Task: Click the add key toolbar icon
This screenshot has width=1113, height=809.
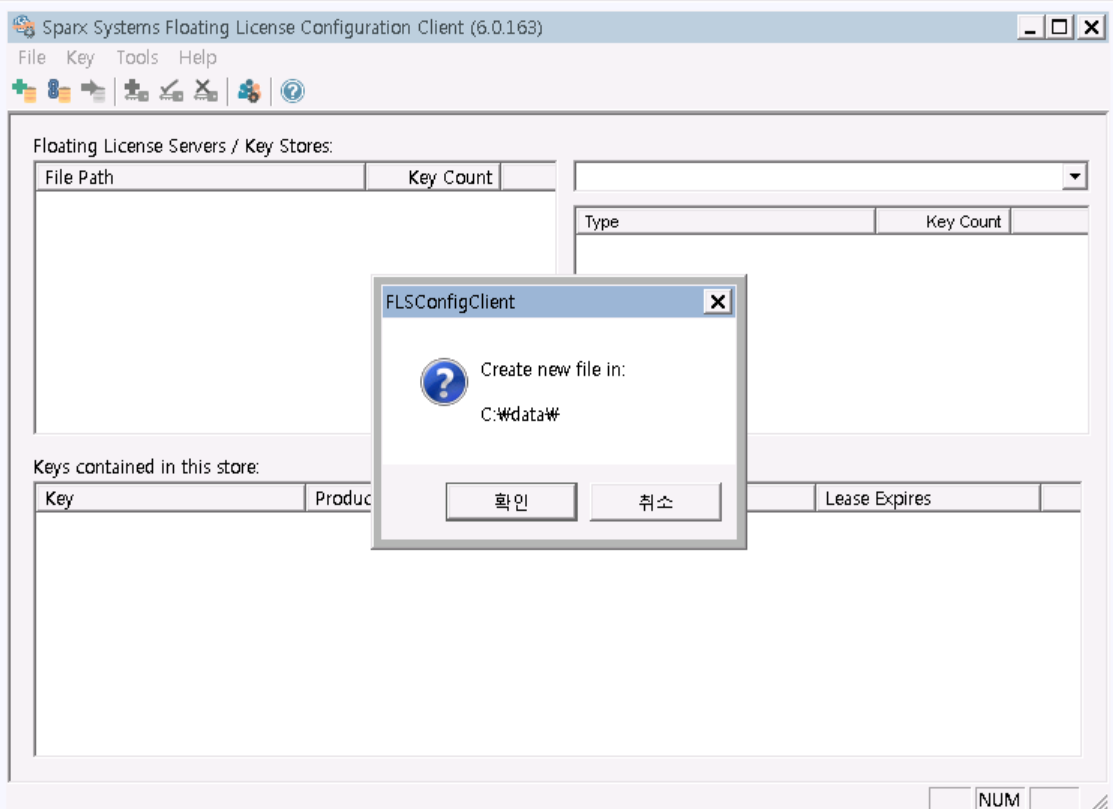Action: (136, 91)
